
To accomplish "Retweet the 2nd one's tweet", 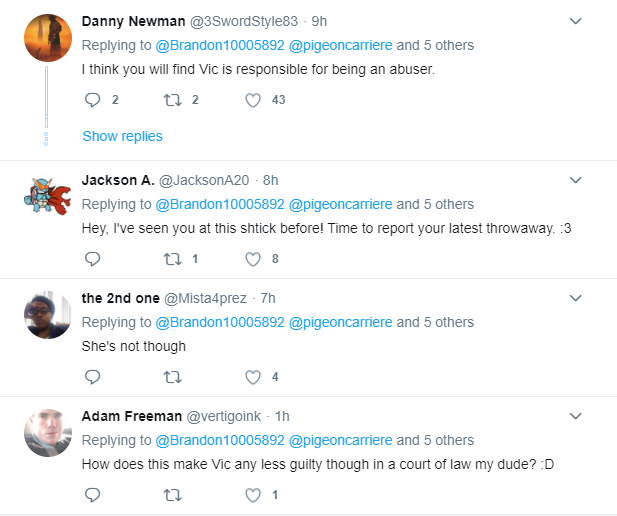I will pyautogui.click(x=173, y=377).
